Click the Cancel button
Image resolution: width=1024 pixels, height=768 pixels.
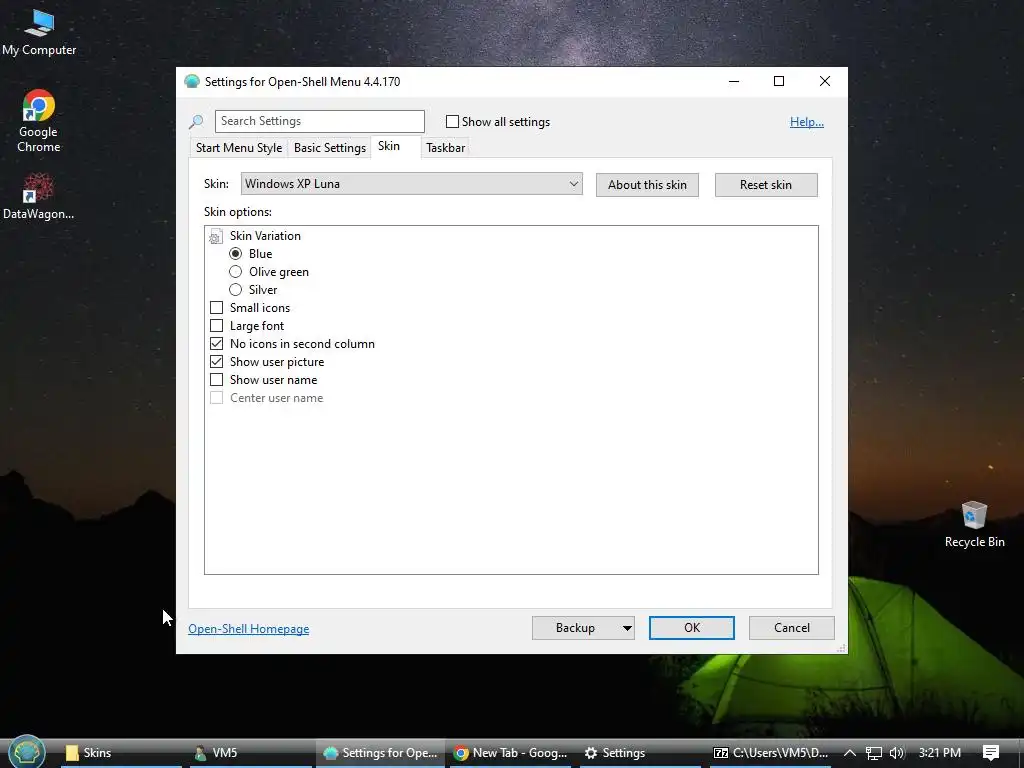[792, 628]
